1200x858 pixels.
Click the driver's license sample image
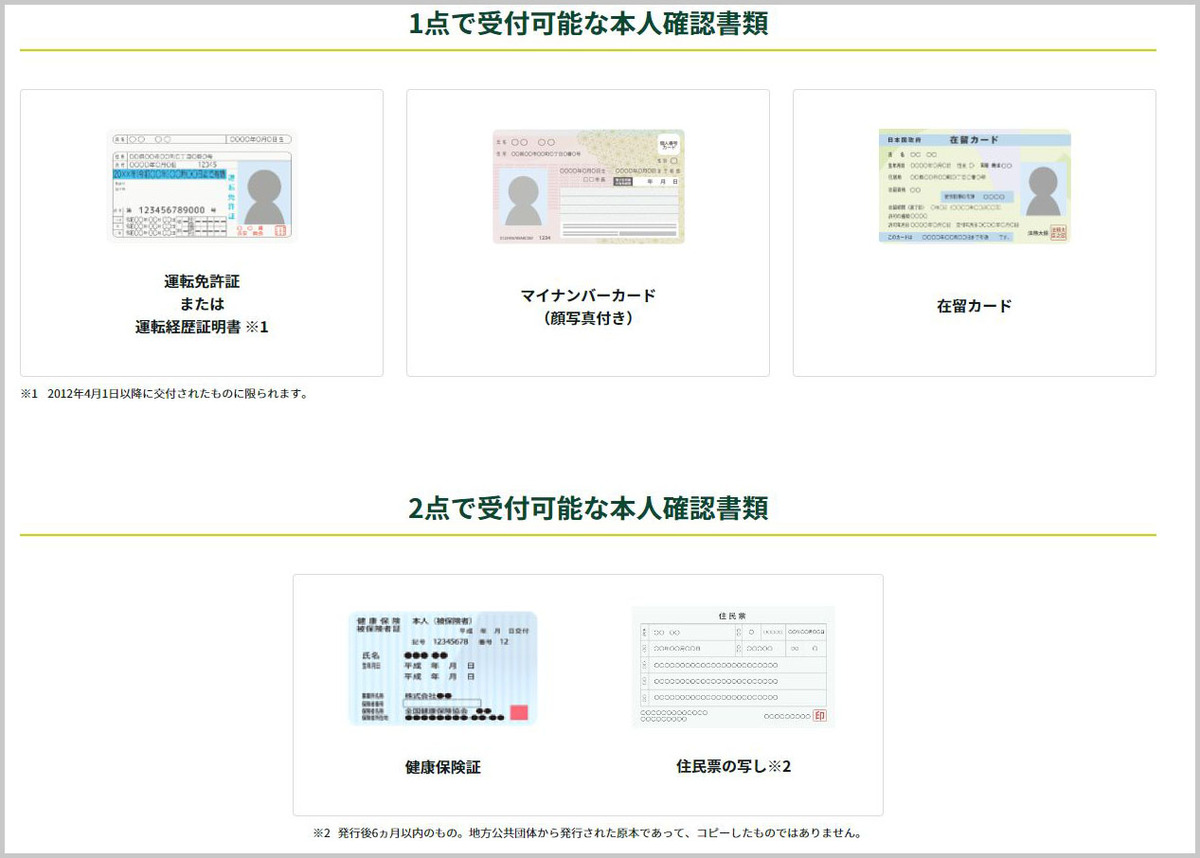click(x=201, y=185)
